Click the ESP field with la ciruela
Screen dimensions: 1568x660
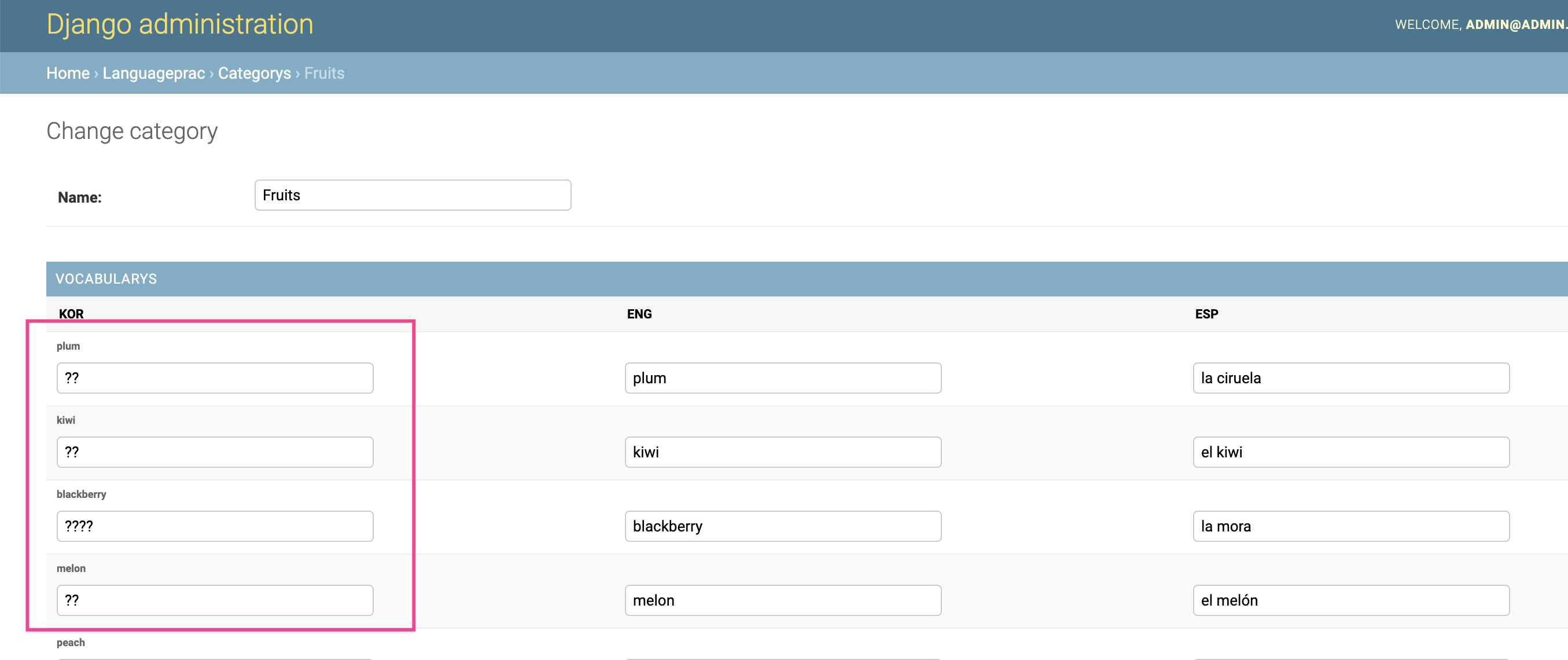[x=1350, y=378]
